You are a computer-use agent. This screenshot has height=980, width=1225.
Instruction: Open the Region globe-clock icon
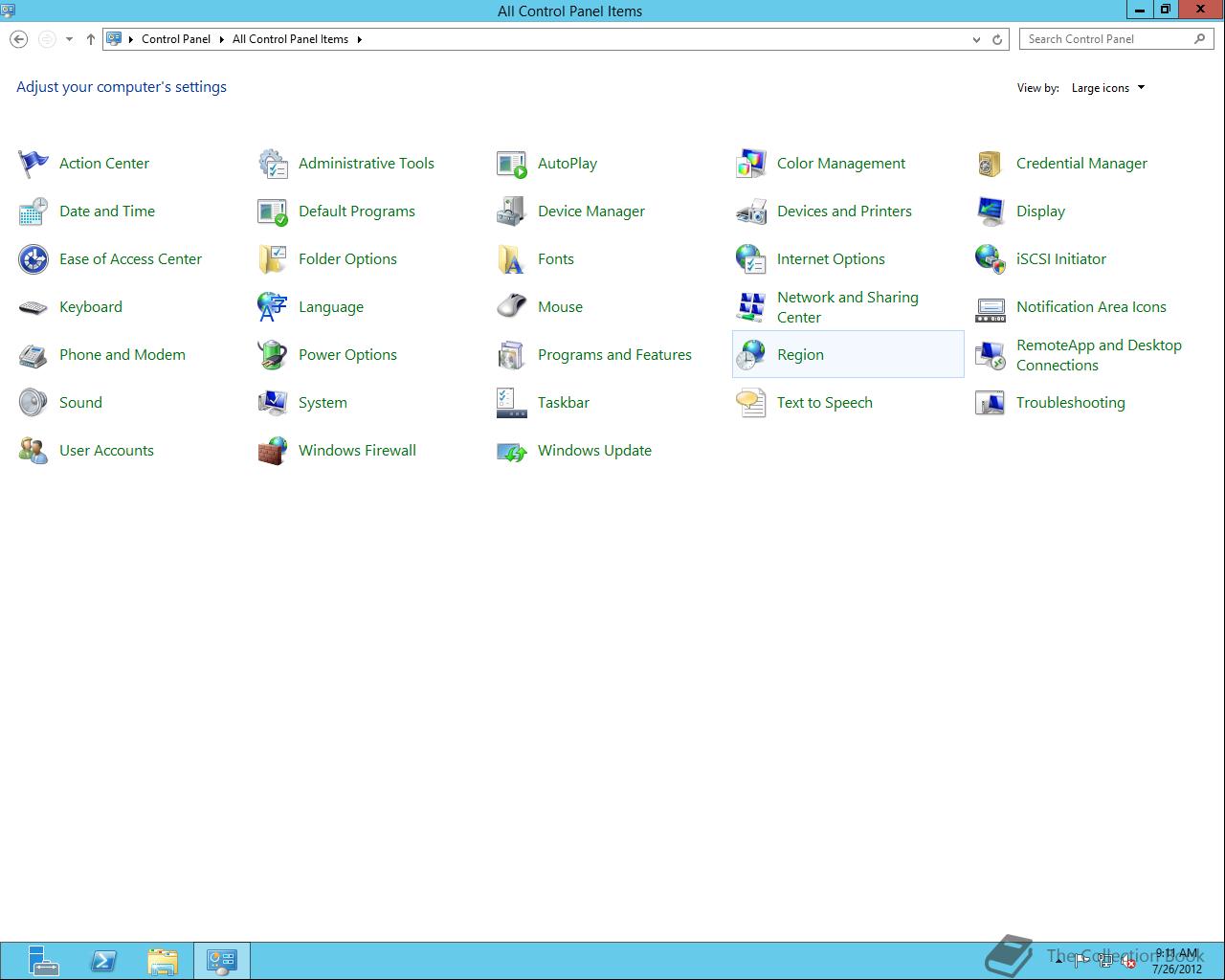pyautogui.click(x=751, y=355)
